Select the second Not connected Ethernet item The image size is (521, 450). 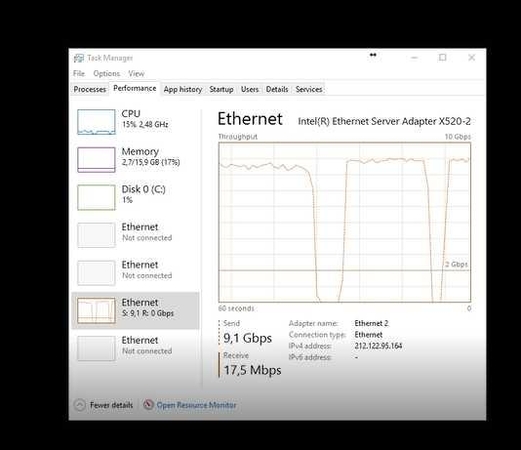[x=135, y=273]
